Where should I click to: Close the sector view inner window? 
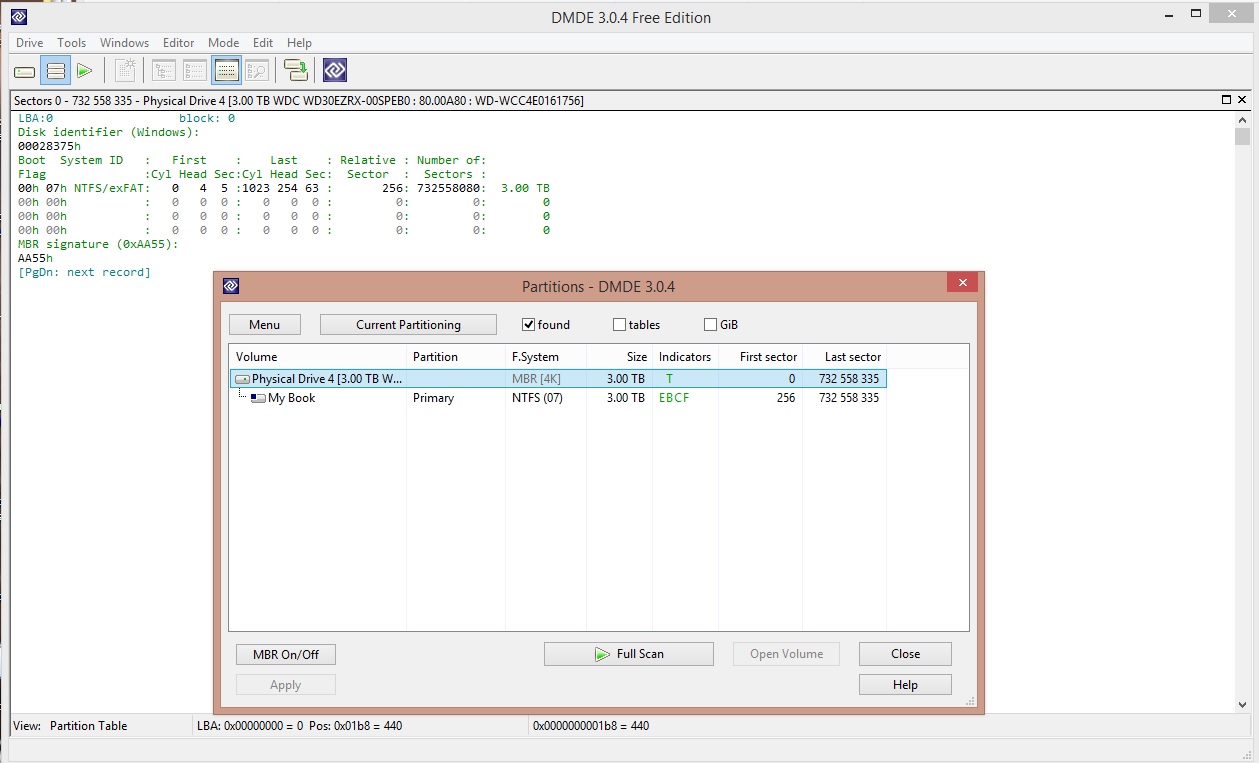(1242, 100)
